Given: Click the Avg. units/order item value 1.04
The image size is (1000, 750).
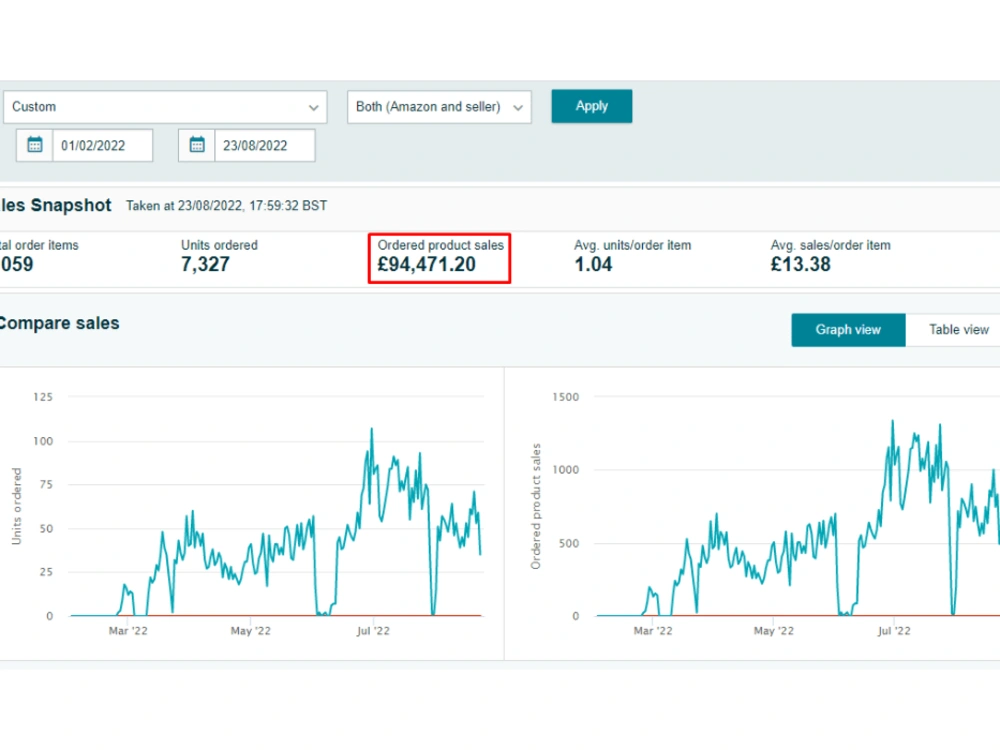Looking at the screenshot, I should point(593,265).
